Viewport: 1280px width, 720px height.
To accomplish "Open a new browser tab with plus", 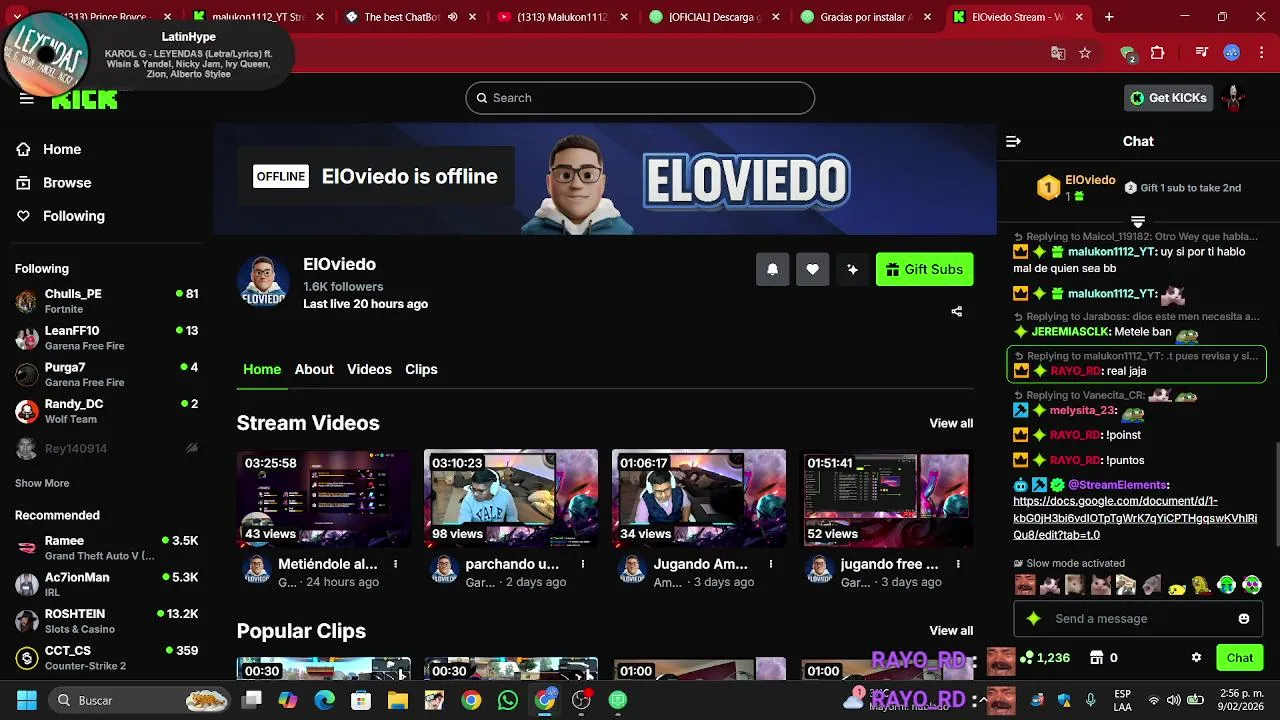I will coord(1109,17).
